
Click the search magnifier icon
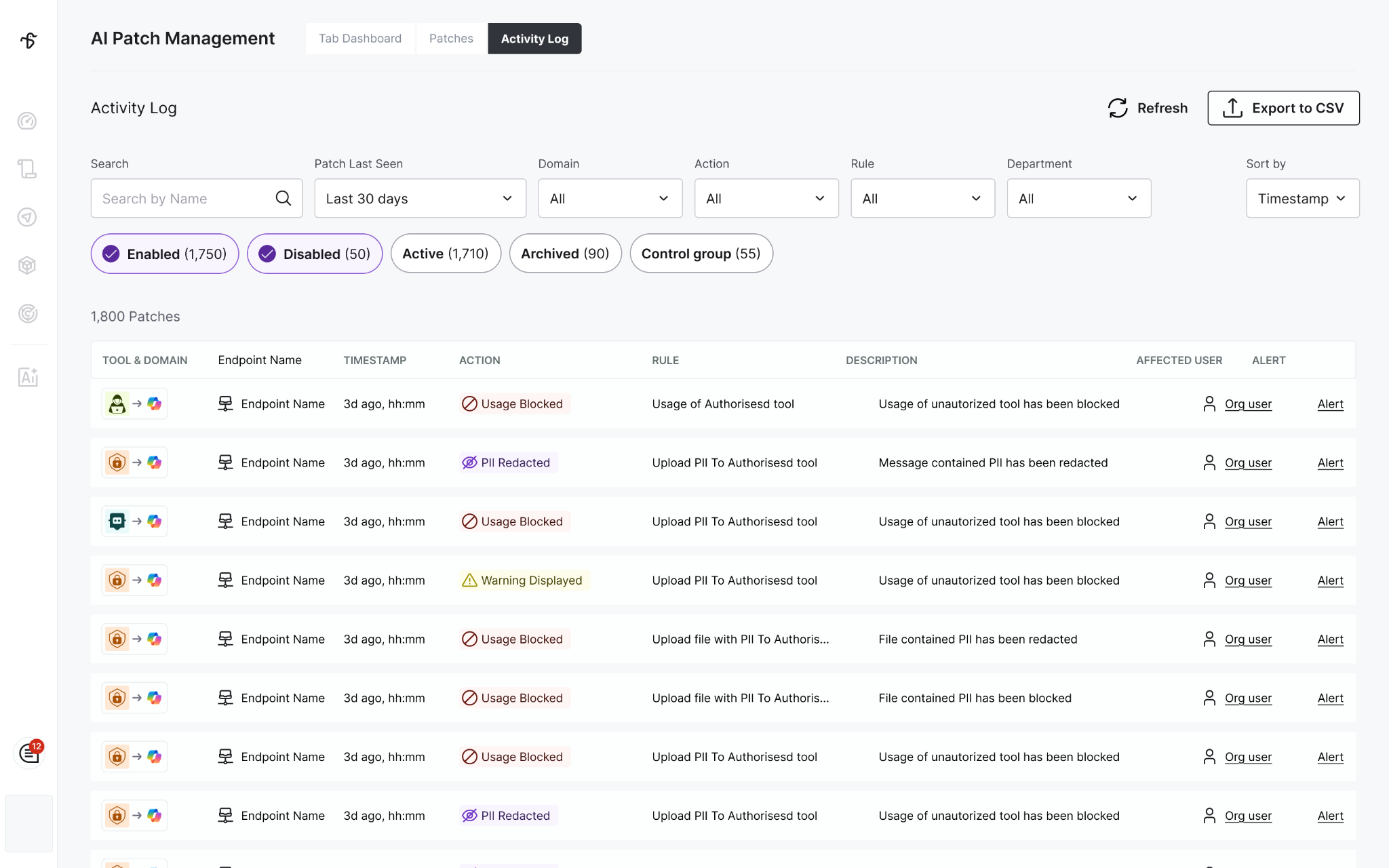(x=283, y=198)
